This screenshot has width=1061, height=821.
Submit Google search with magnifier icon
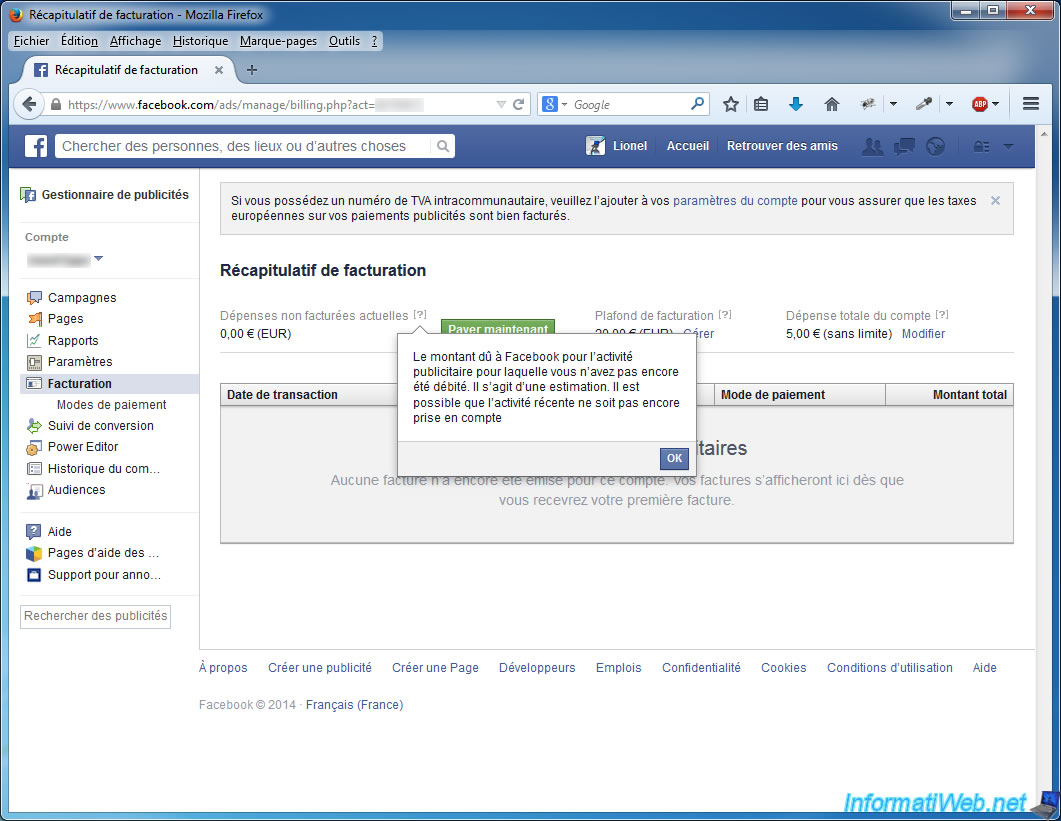(697, 104)
